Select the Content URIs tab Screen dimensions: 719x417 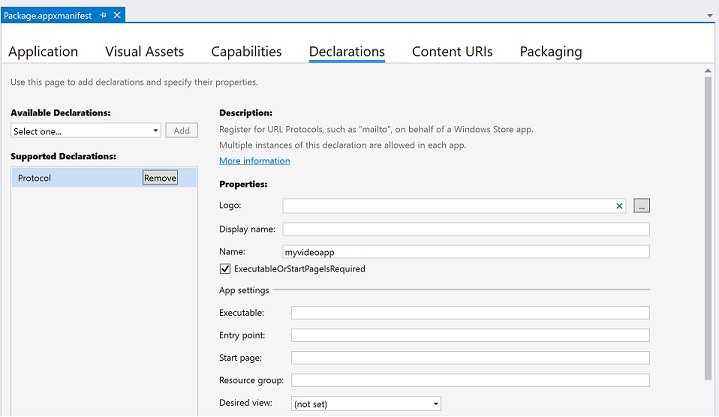[x=452, y=52]
